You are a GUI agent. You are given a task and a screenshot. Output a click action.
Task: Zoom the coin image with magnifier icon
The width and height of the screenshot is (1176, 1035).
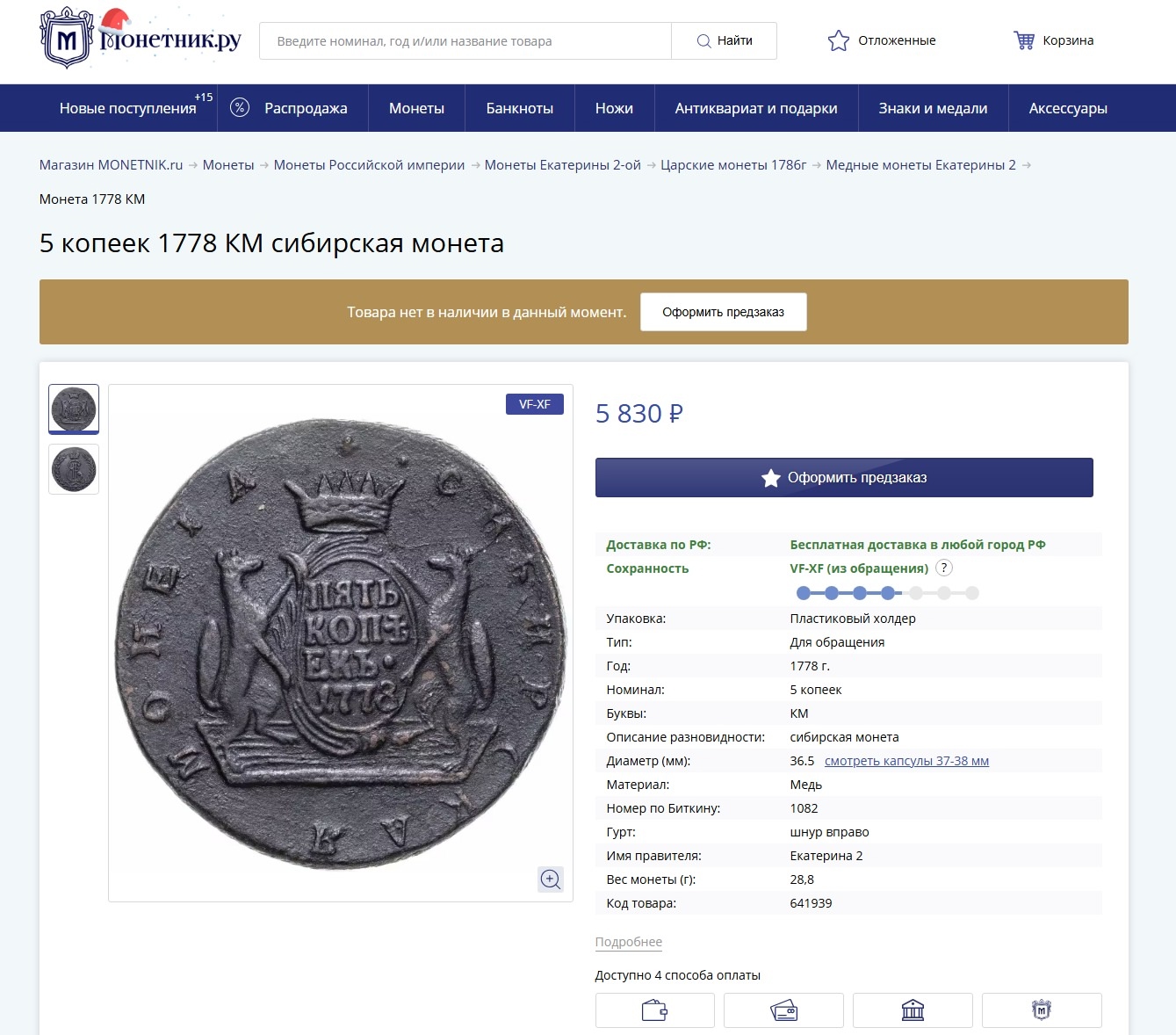coord(551,879)
